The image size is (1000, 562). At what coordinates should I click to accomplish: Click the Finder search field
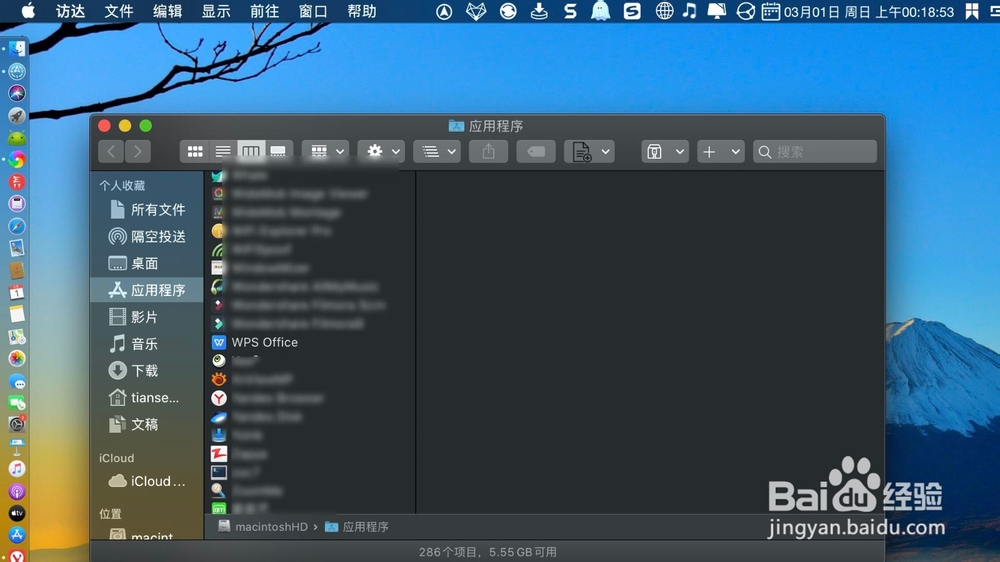[x=815, y=152]
